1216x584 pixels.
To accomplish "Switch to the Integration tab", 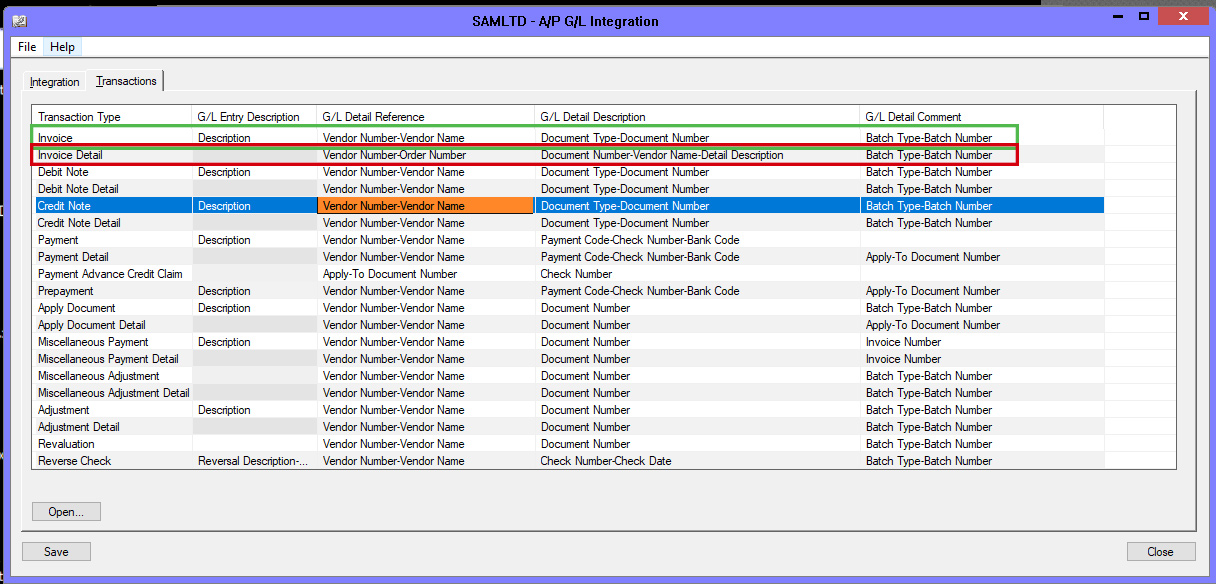I will coord(55,82).
